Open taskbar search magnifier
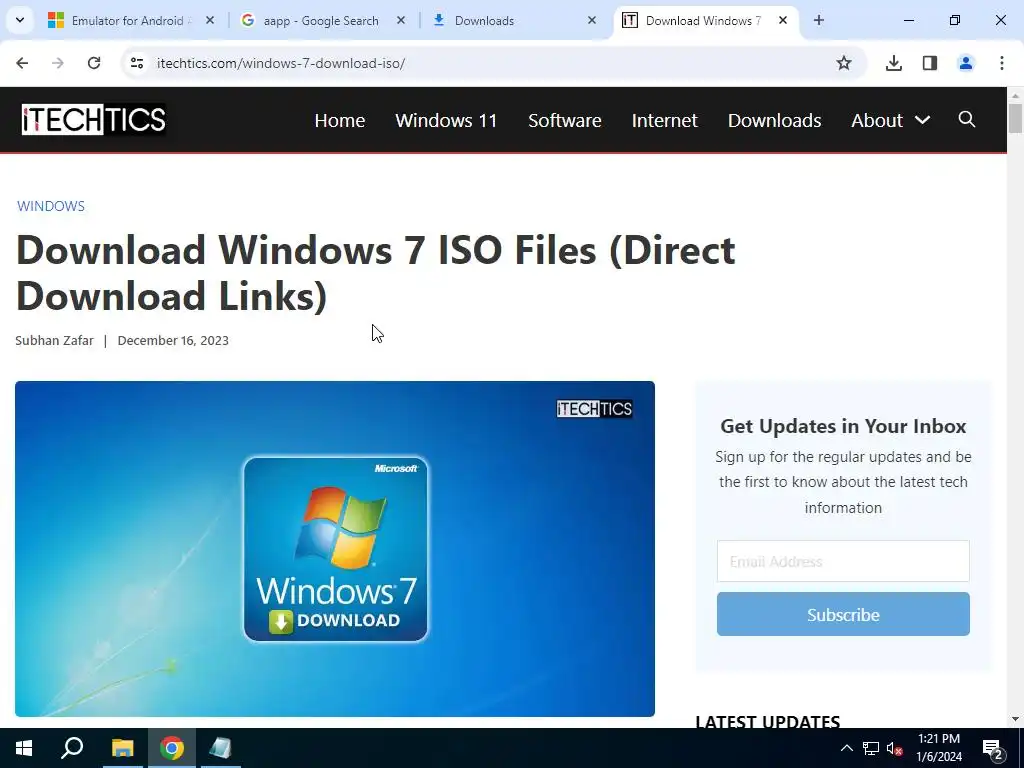 point(72,748)
